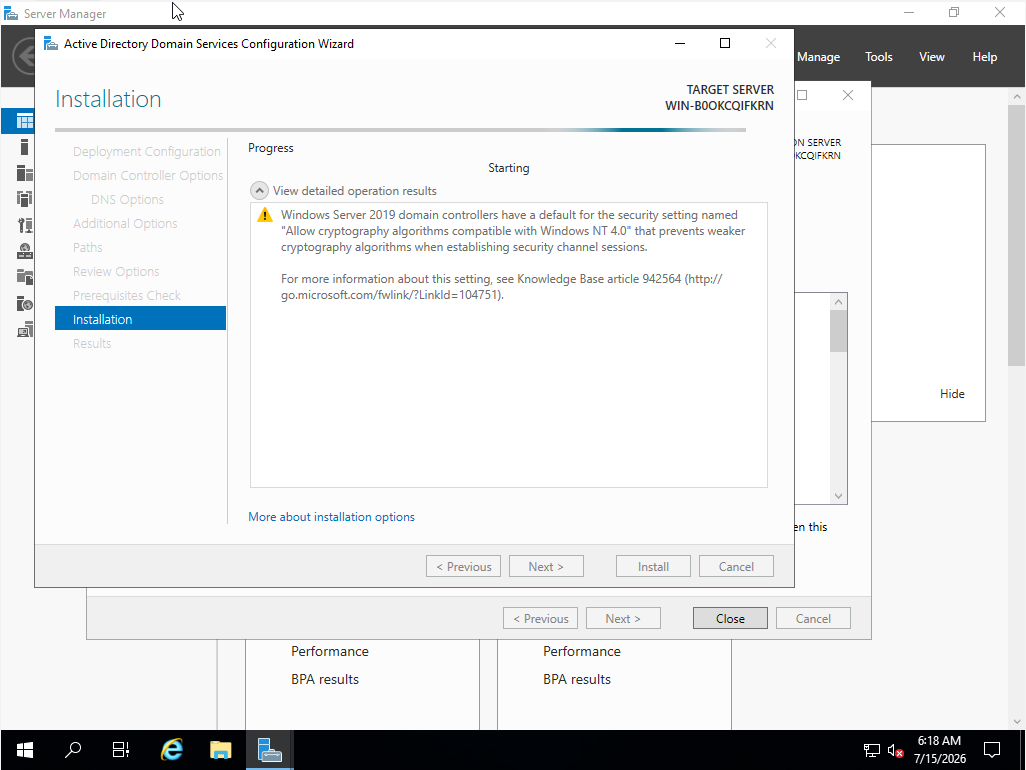Screen dimensions: 1026x770
Task: Open More about installation options link
Action: tap(331, 517)
